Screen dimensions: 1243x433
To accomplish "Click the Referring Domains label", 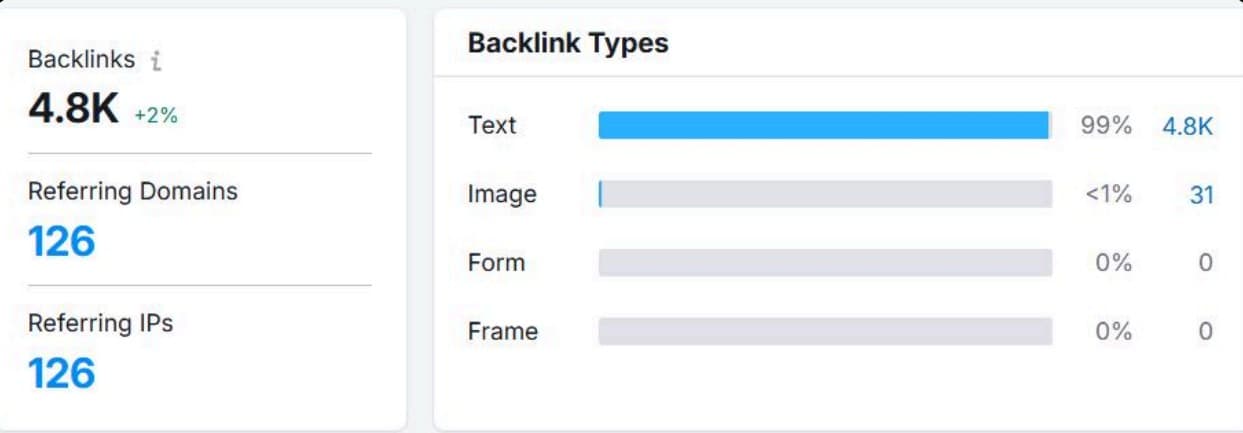I will click(x=133, y=192).
